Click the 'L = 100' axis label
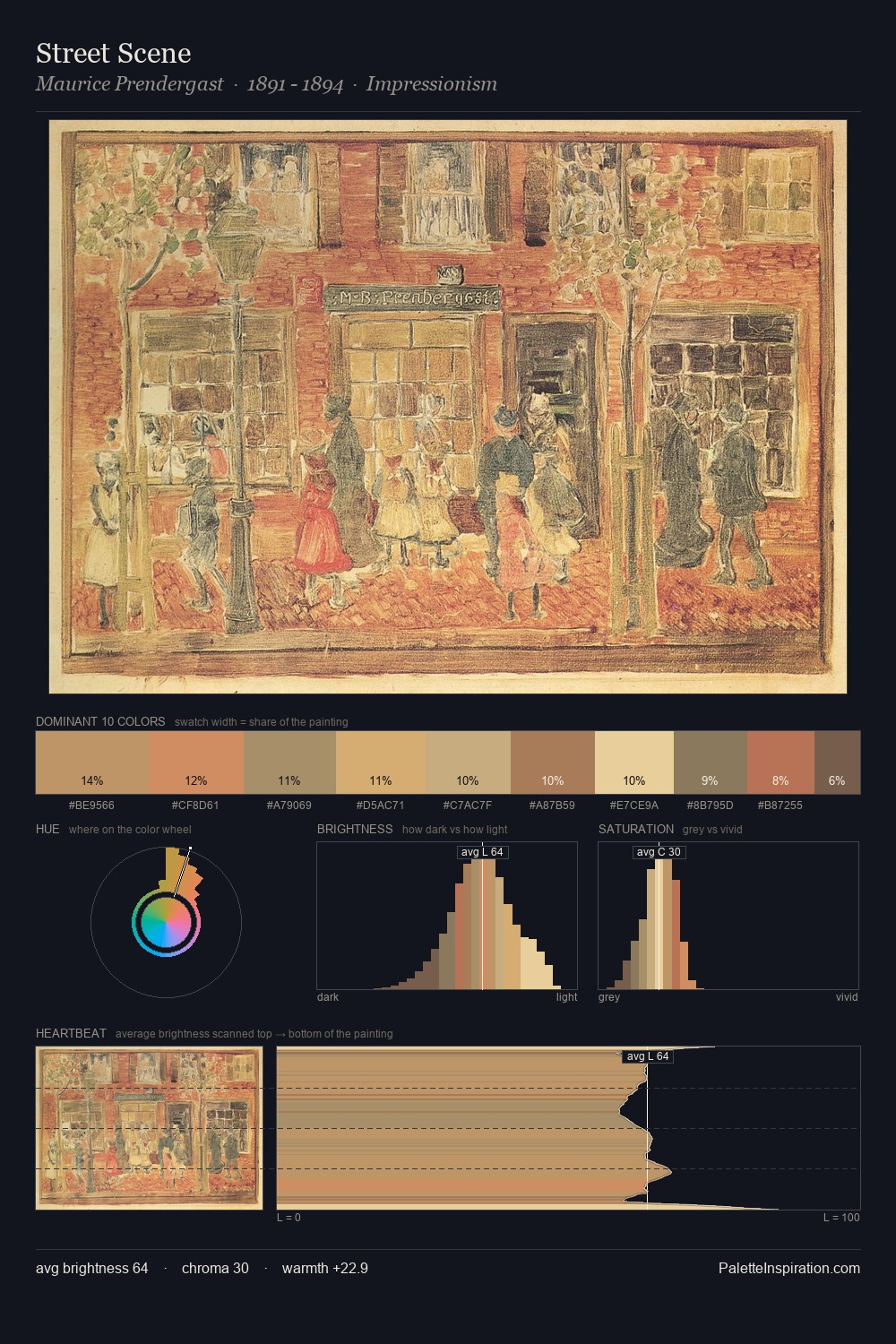This screenshot has height=1344, width=896. [x=841, y=1218]
